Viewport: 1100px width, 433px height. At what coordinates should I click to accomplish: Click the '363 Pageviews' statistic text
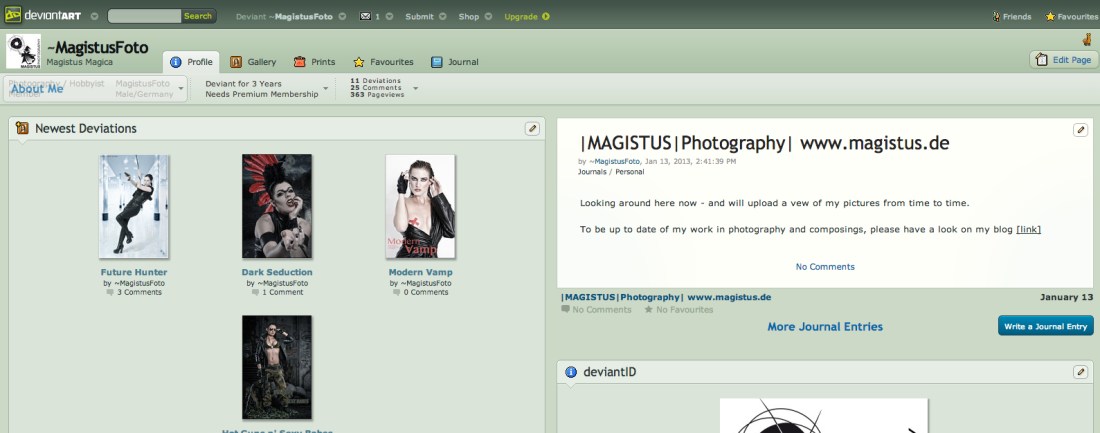377,95
